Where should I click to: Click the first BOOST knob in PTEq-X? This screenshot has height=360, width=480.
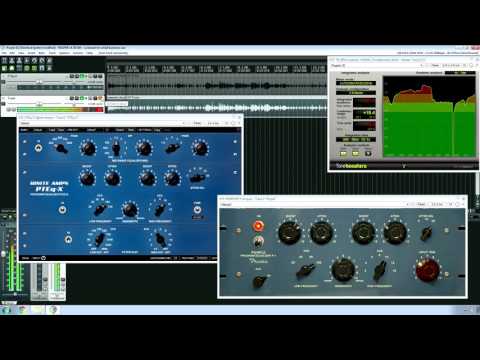(x=87, y=178)
